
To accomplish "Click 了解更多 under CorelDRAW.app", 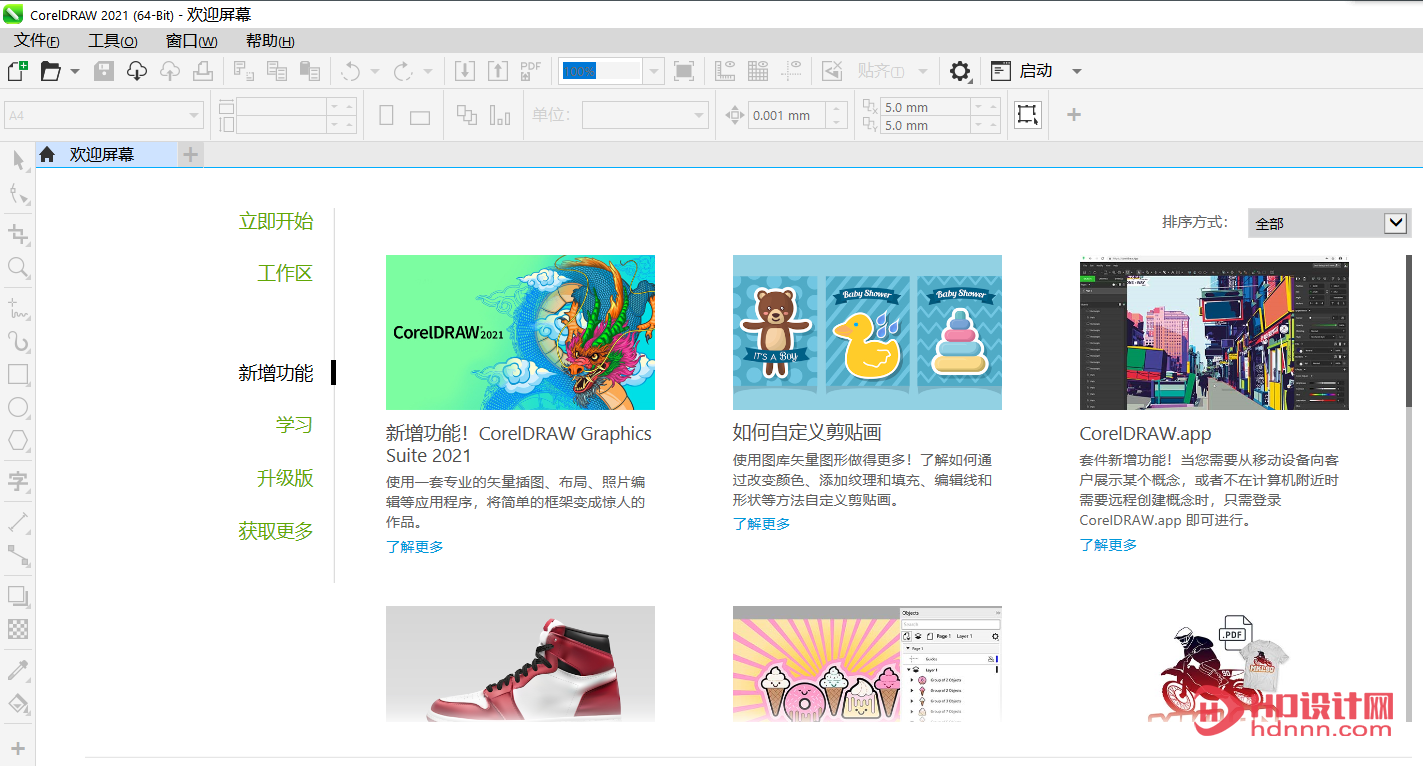I will pyautogui.click(x=1108, y=545).
